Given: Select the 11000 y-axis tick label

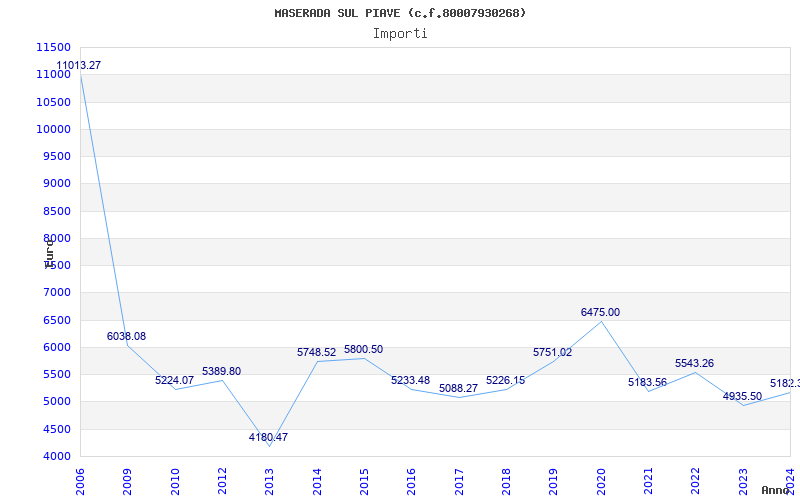Looking at the screenshot, I should (53, 74).
